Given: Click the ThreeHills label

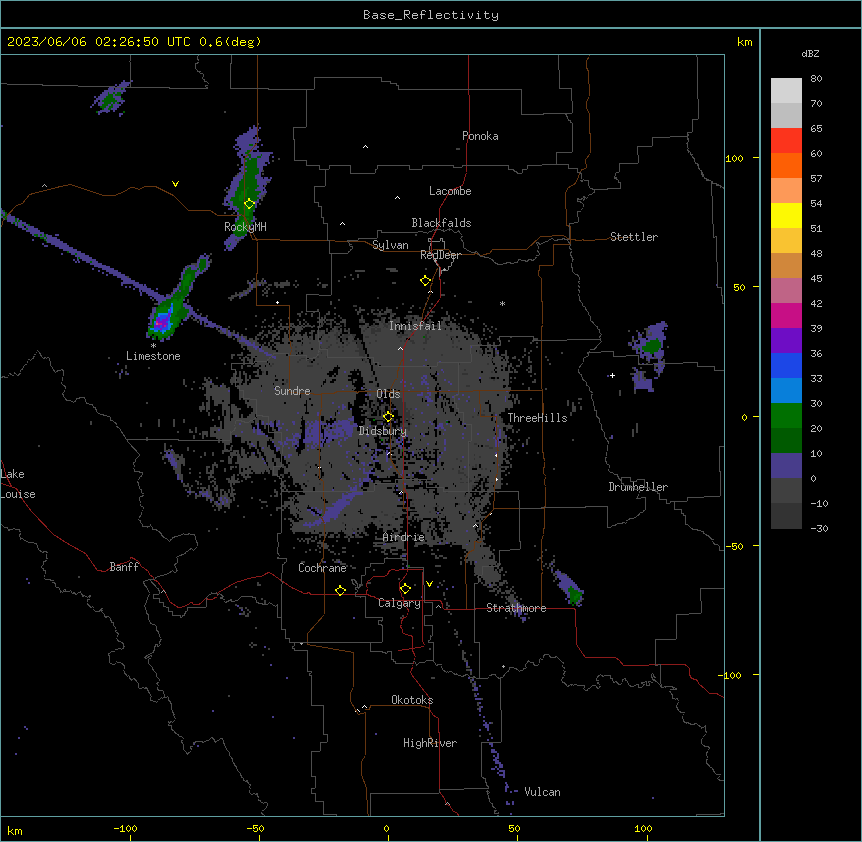Looking at the screenshot, I should tap(537, 418).
